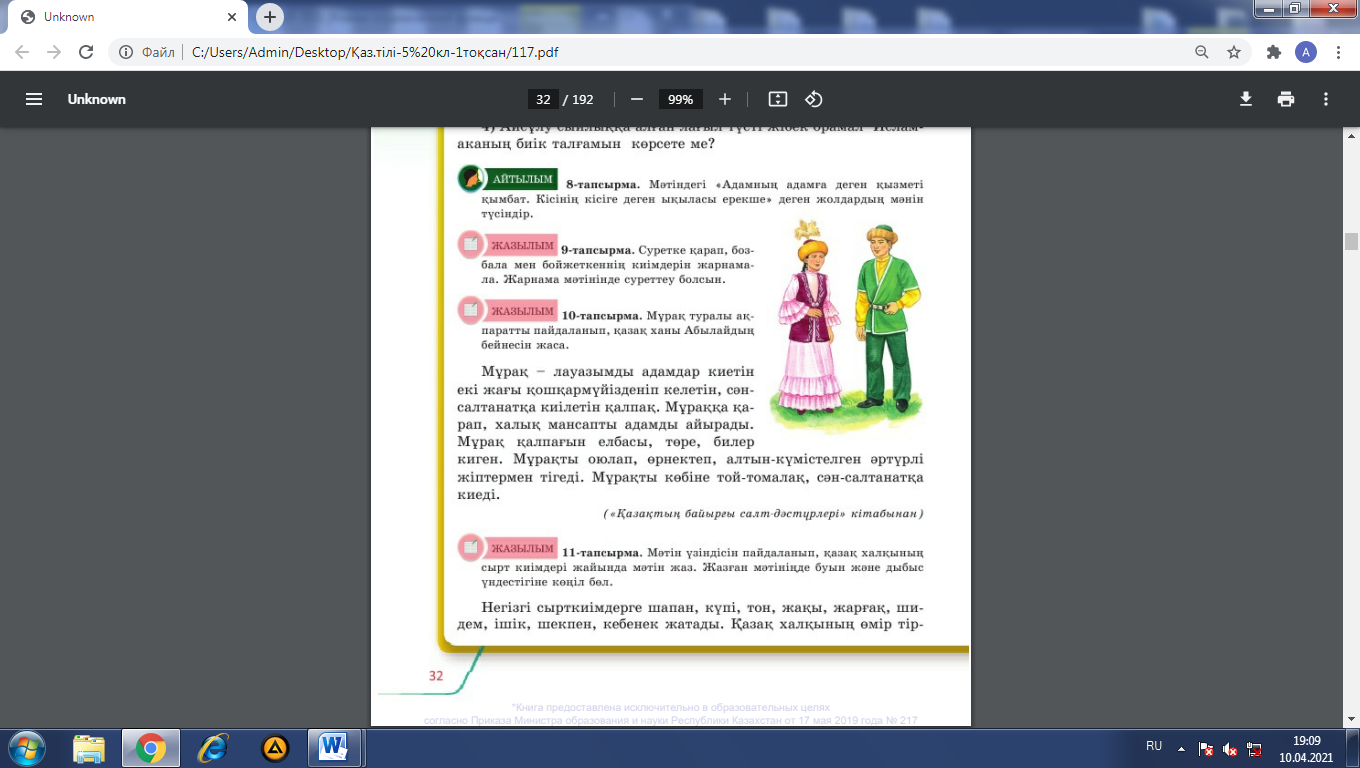The height and width of the screenshot is (768, 1360).
Task: Click the ЖАЗЫЛЫМ badge beside 11-тапсырма
Action: pos(507,548)
